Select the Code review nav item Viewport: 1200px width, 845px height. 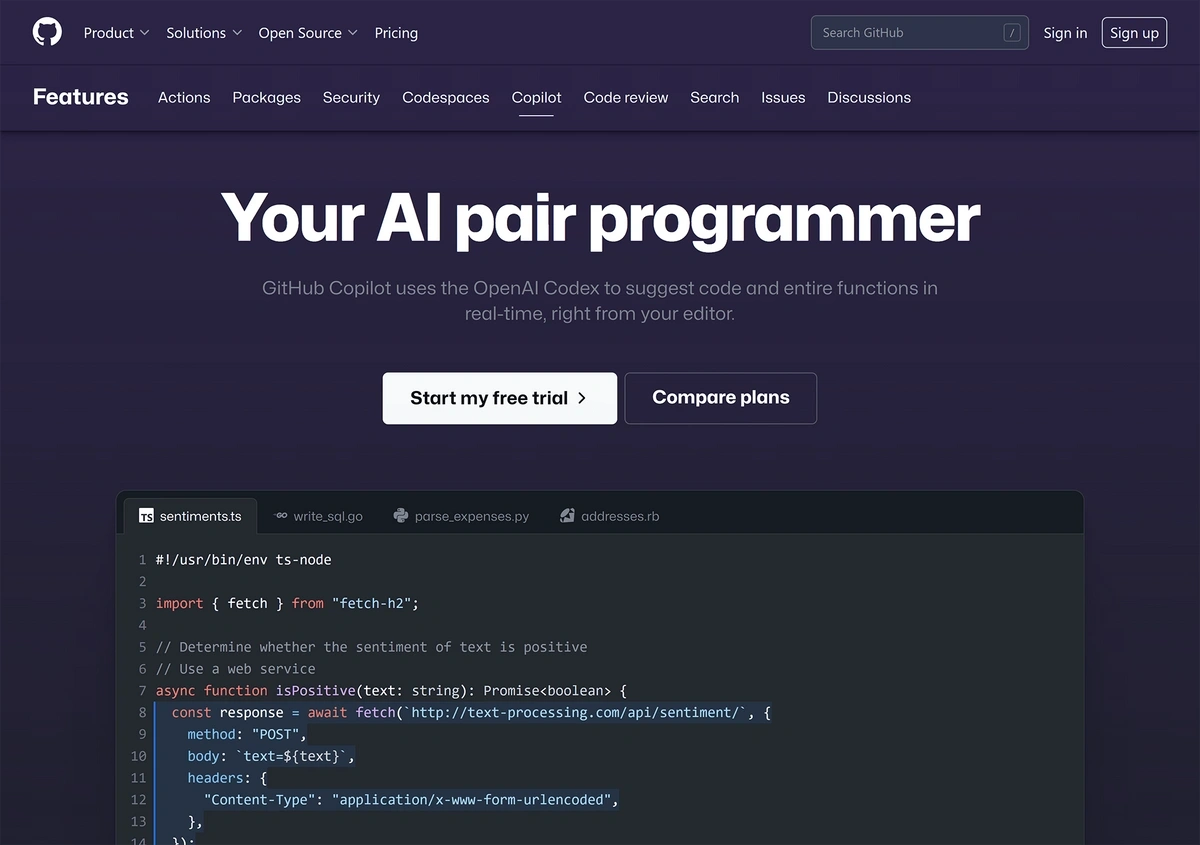click(625, 97)
